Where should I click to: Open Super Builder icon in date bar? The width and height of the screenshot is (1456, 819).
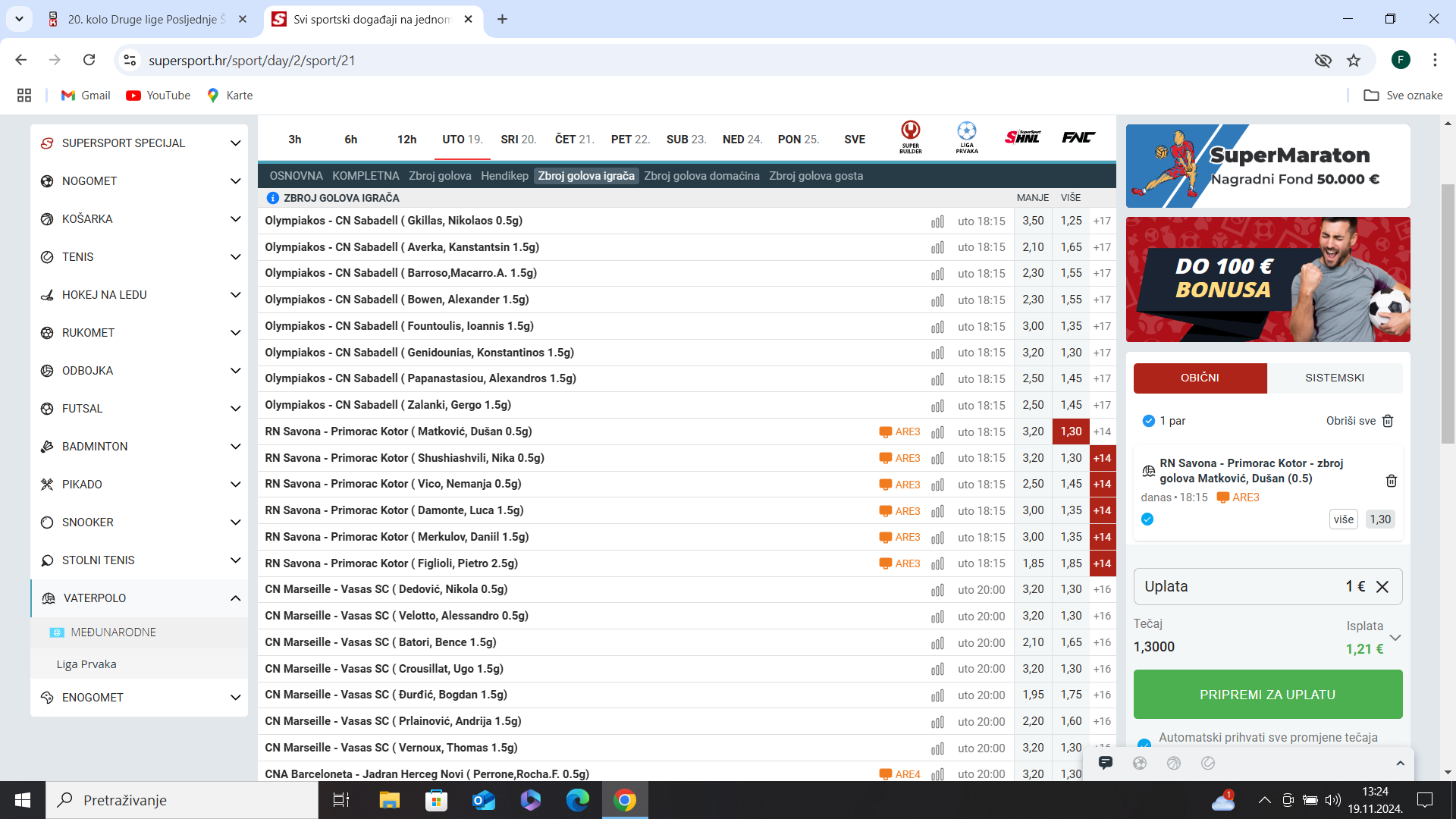(x=910, y=137)
